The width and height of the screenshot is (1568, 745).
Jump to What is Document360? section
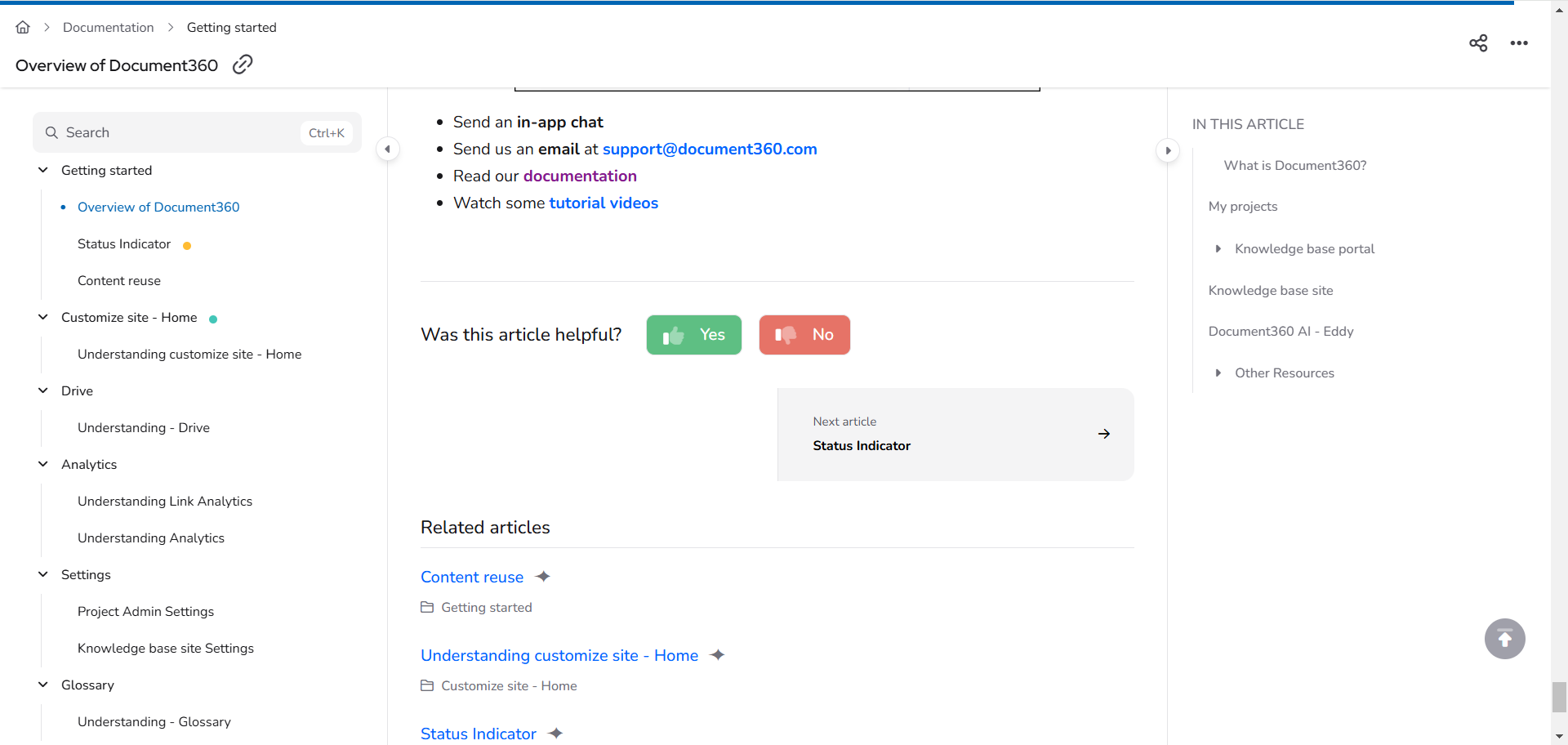coord(1295,165)
